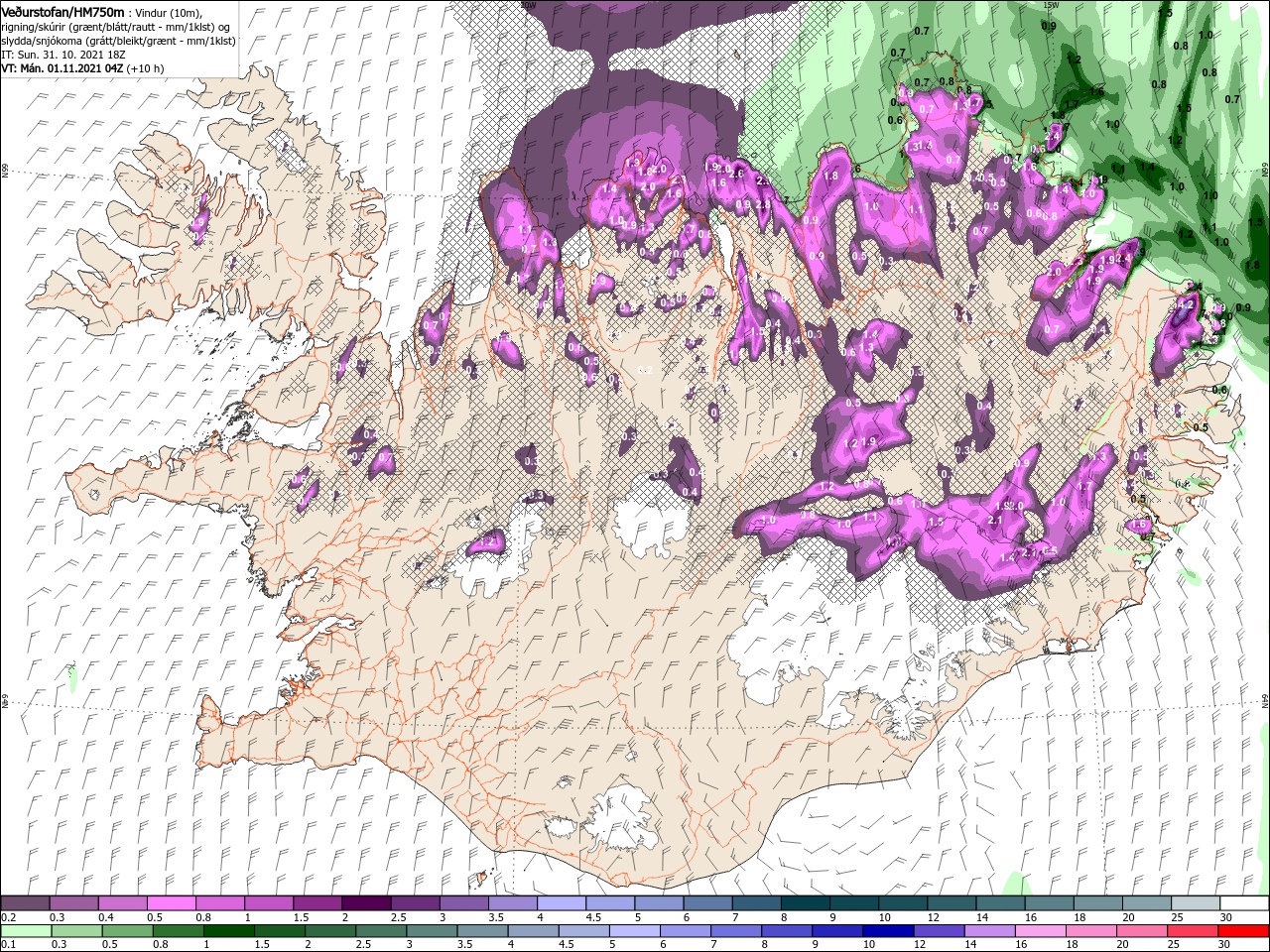Pick the snow legend swatch between 12 and 14

(x=952, y=903)
